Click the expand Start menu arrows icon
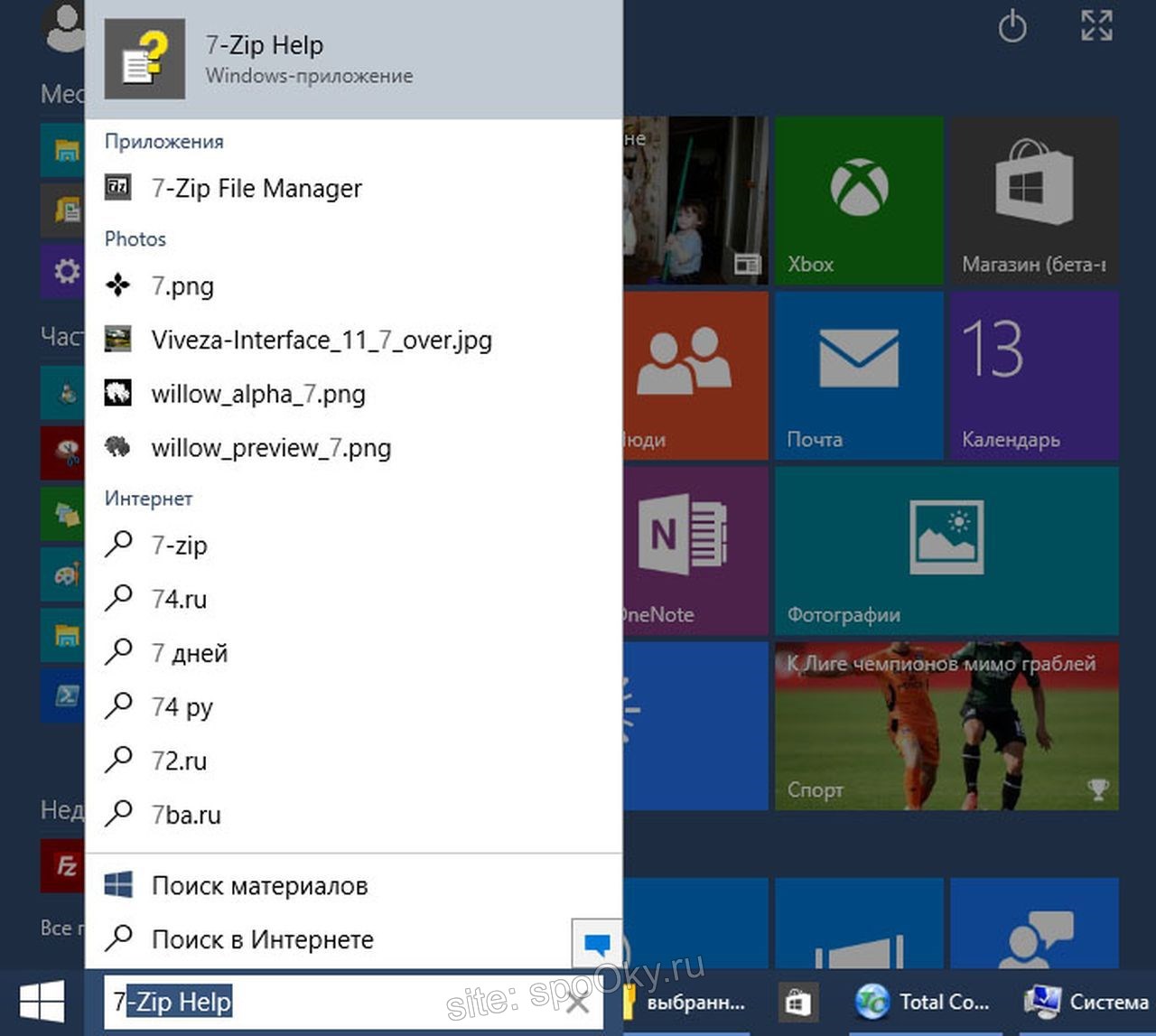Viewport: 1156px width, 1036px height. 1096,25
